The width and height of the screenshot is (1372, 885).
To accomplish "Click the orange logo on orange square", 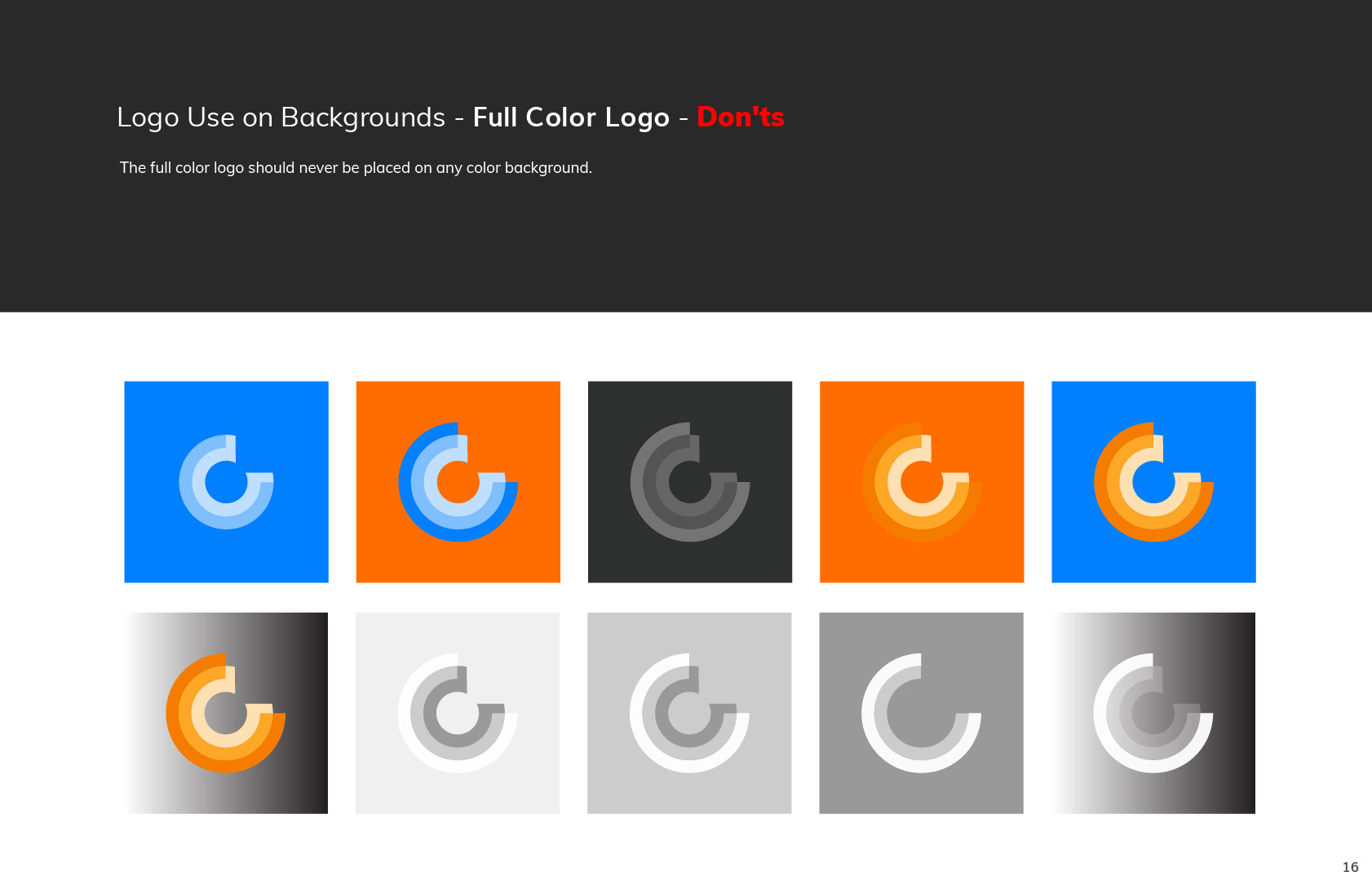I will 922,482.
